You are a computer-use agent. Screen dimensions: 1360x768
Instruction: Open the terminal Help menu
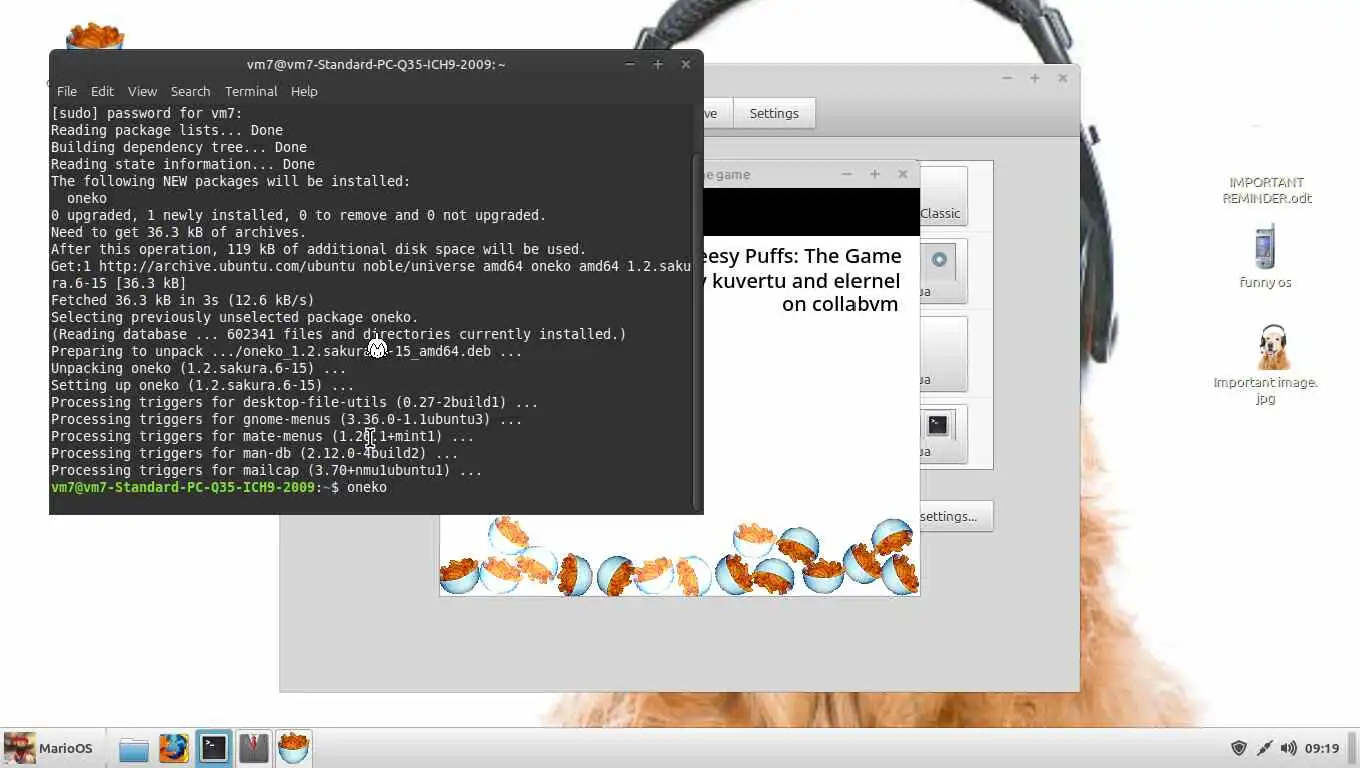pyautogui.click(x=304, y=91)
